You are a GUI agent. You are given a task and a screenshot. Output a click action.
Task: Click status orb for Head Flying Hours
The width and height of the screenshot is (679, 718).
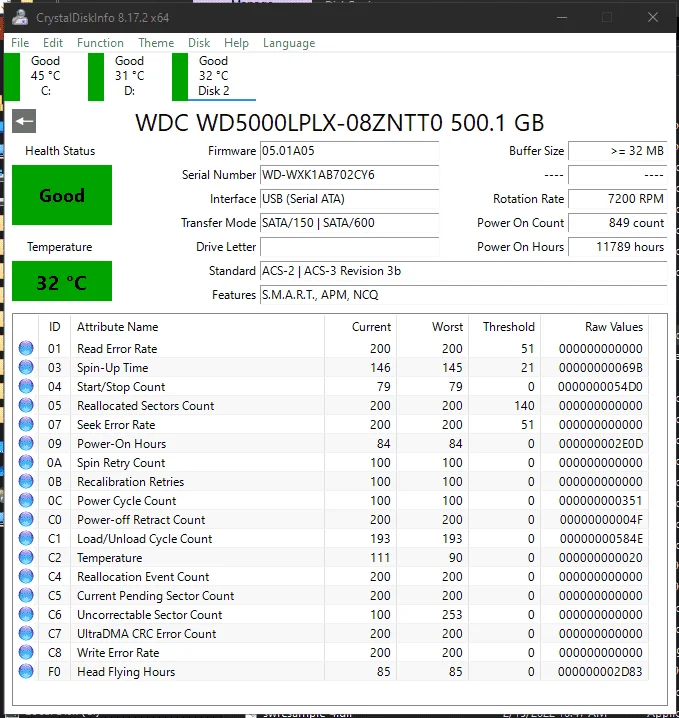pos(26,671)
